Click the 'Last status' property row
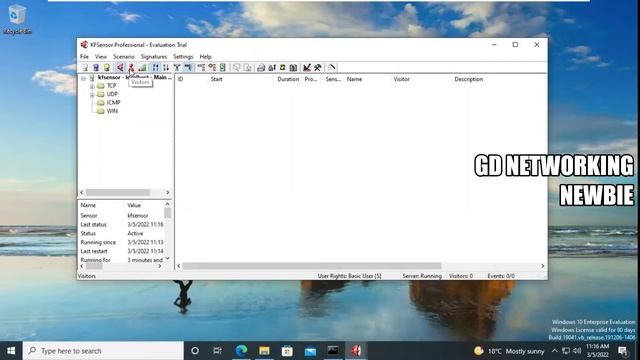Image resolution: width=640 pixels, height=360 pixels. coord(122,224)
